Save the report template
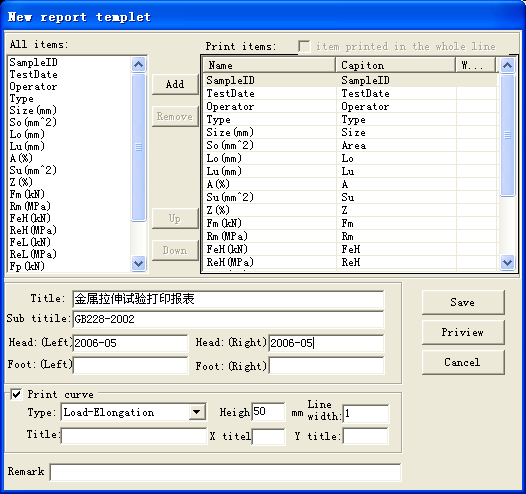 (x=463, y=303)
